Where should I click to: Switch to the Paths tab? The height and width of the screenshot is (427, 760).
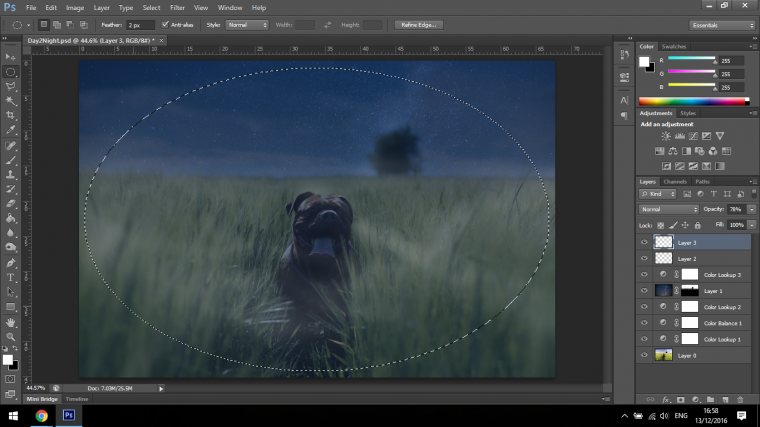(702, 182)
